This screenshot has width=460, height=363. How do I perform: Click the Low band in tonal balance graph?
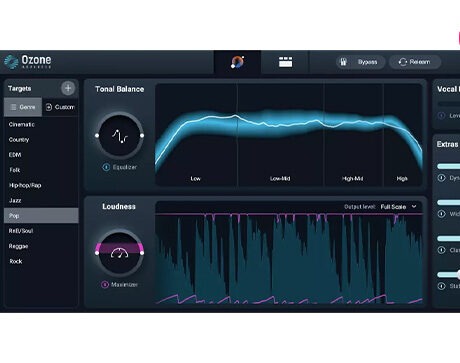pyautogui.click(x=196, y=135)
